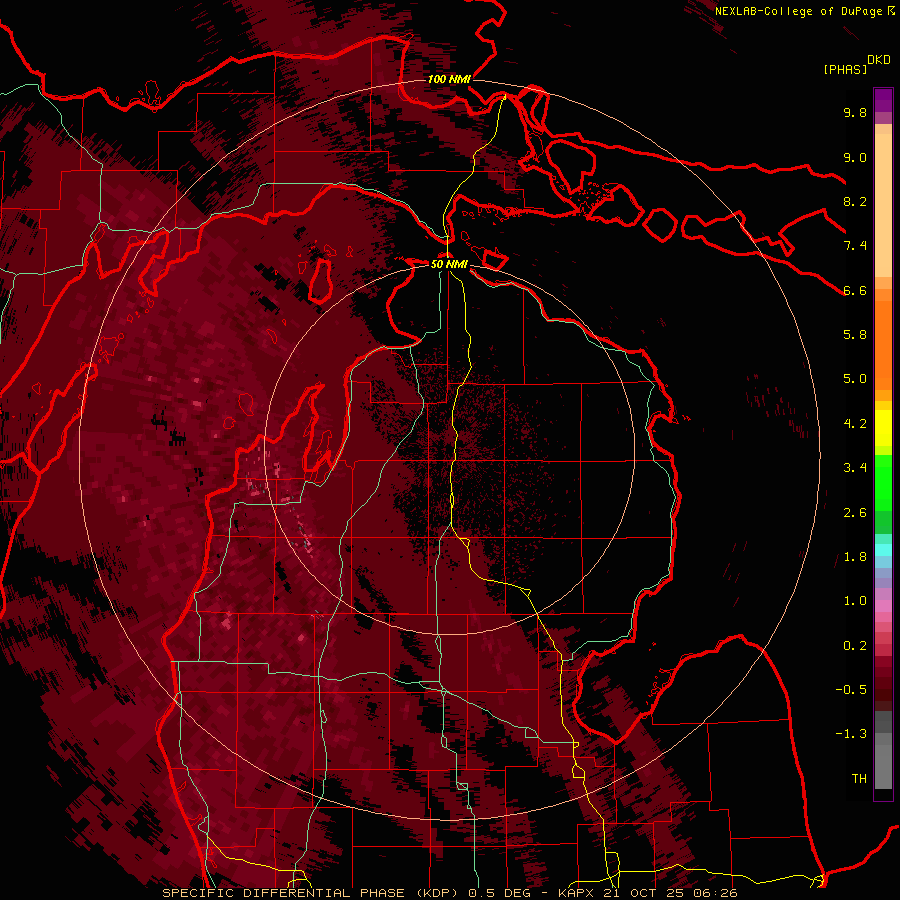Click the TH threshold label on the legend
The width and height of the screenshot is (900, 900).
click(x=859, y=778)
